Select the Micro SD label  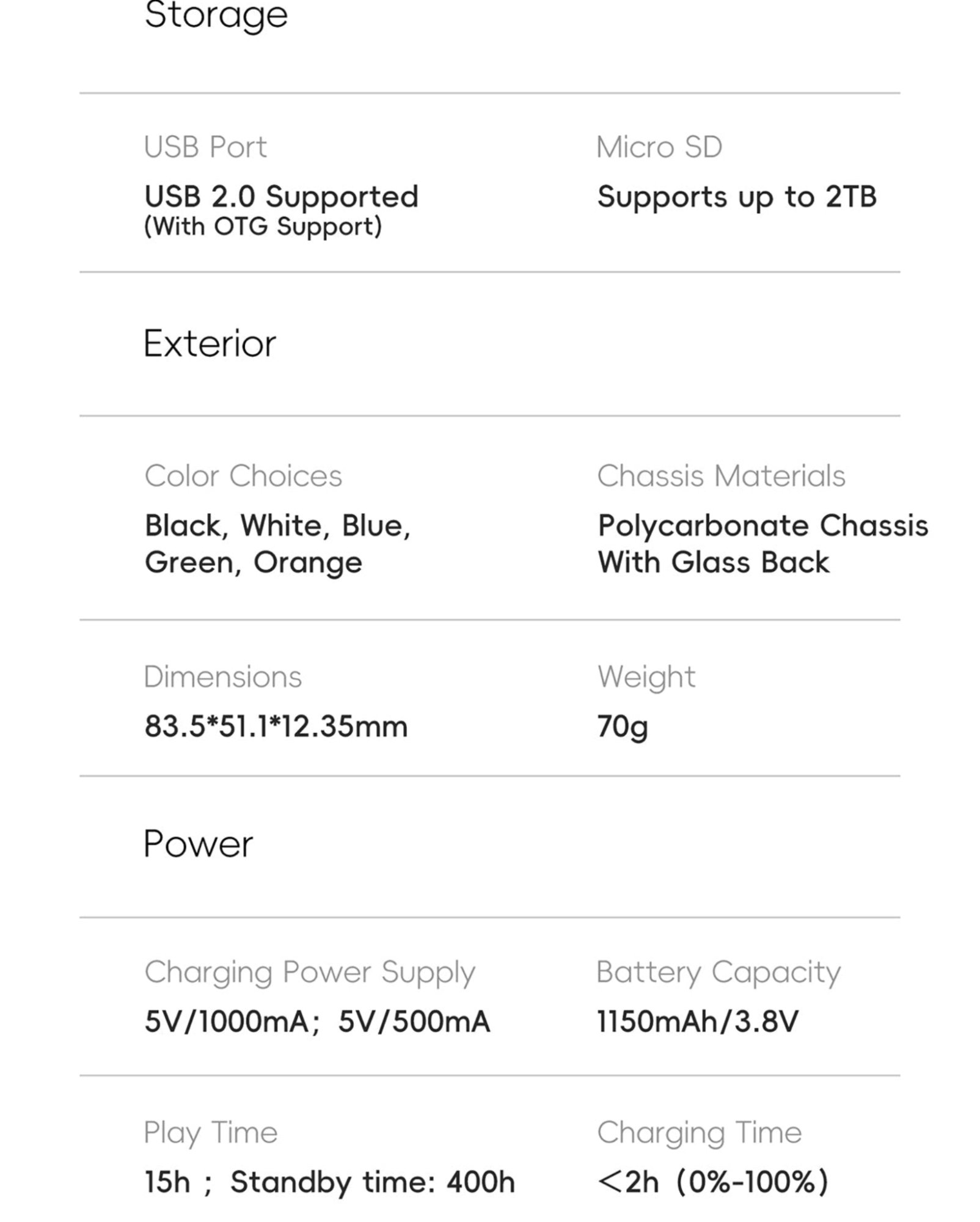(659, 147)
